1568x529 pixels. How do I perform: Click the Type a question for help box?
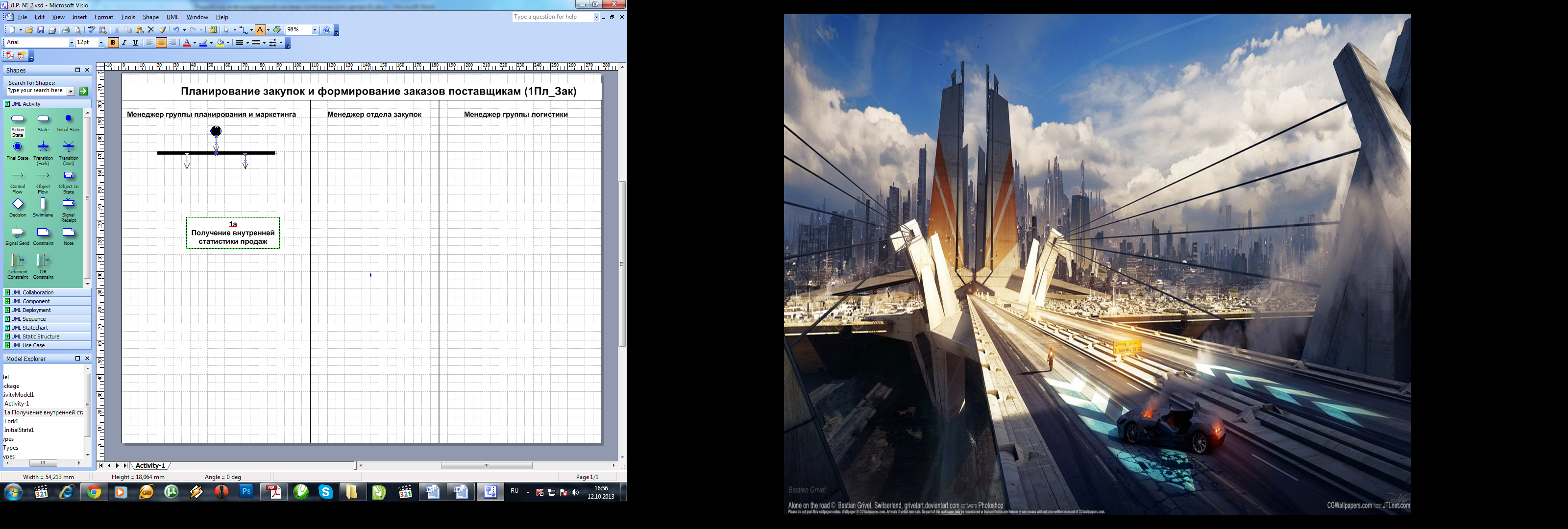(x=553, y=17)
